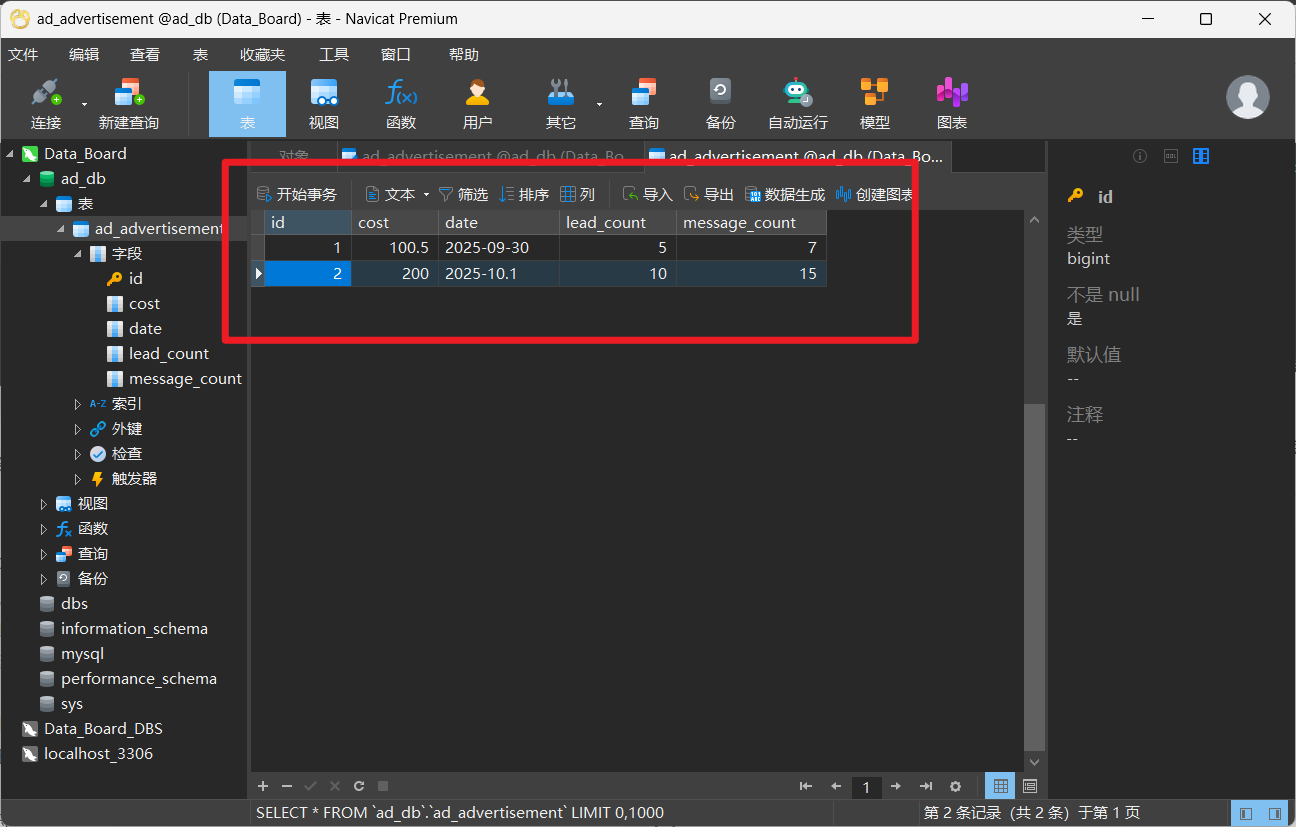Image resolution: width=1296 pixels, height=827 pixels.
Task: Click the user avatar profile icon
Action: (1248, 97)
